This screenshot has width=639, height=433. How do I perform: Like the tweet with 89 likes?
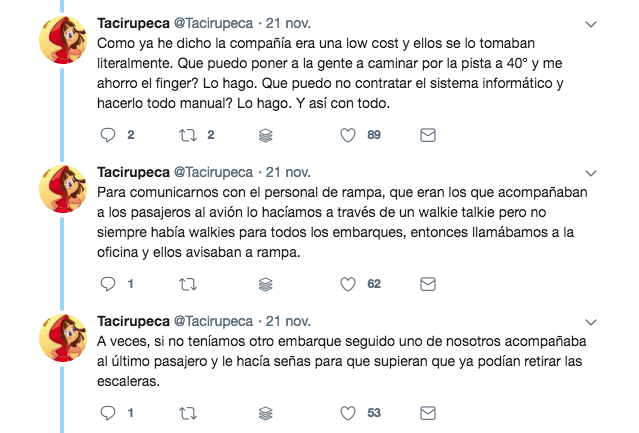[348, 135]
